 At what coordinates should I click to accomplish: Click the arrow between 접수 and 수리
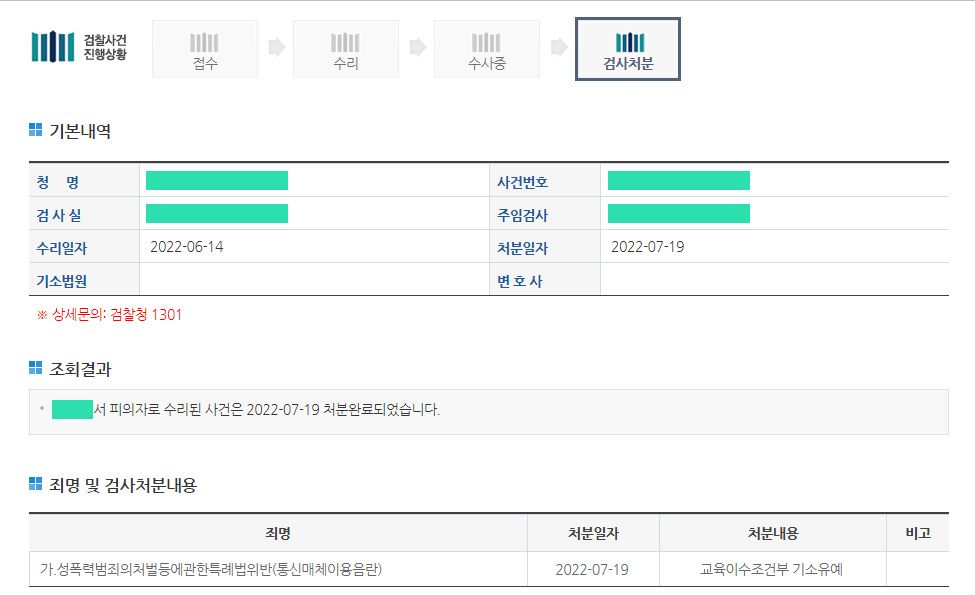pos(276,47)
